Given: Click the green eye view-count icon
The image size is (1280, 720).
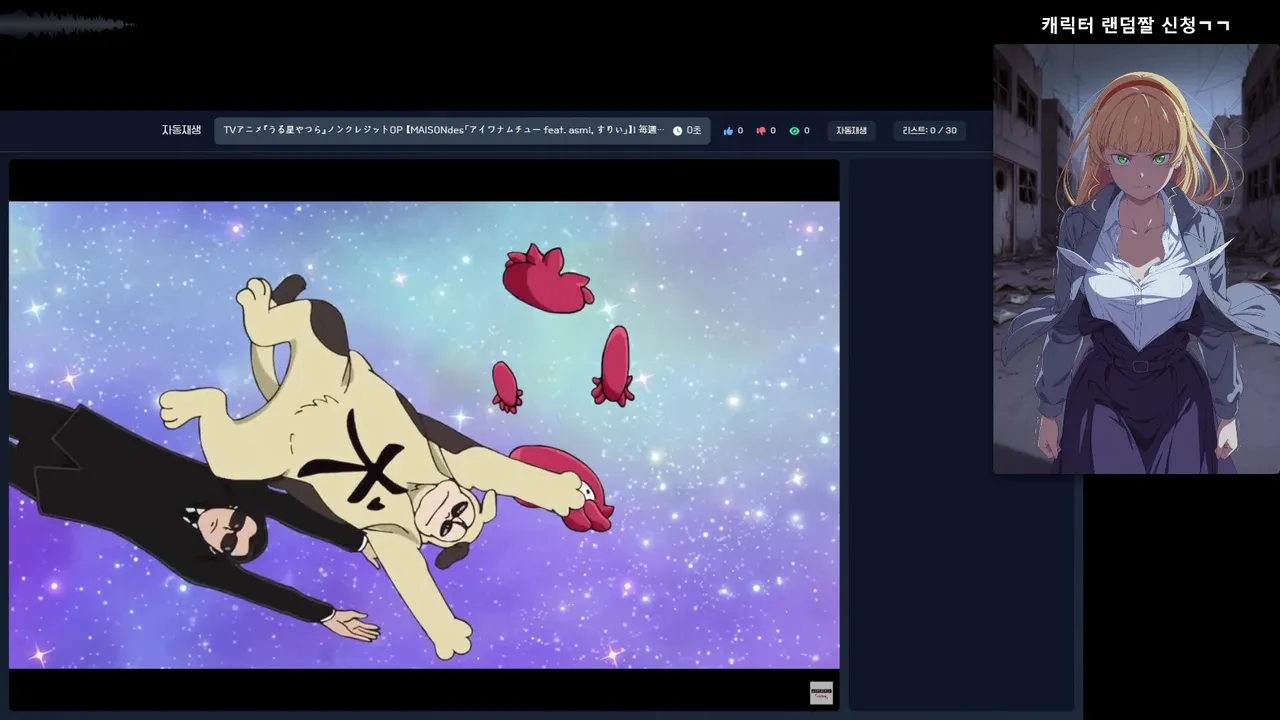Looking at the screenshot, I should pos(794,131).
